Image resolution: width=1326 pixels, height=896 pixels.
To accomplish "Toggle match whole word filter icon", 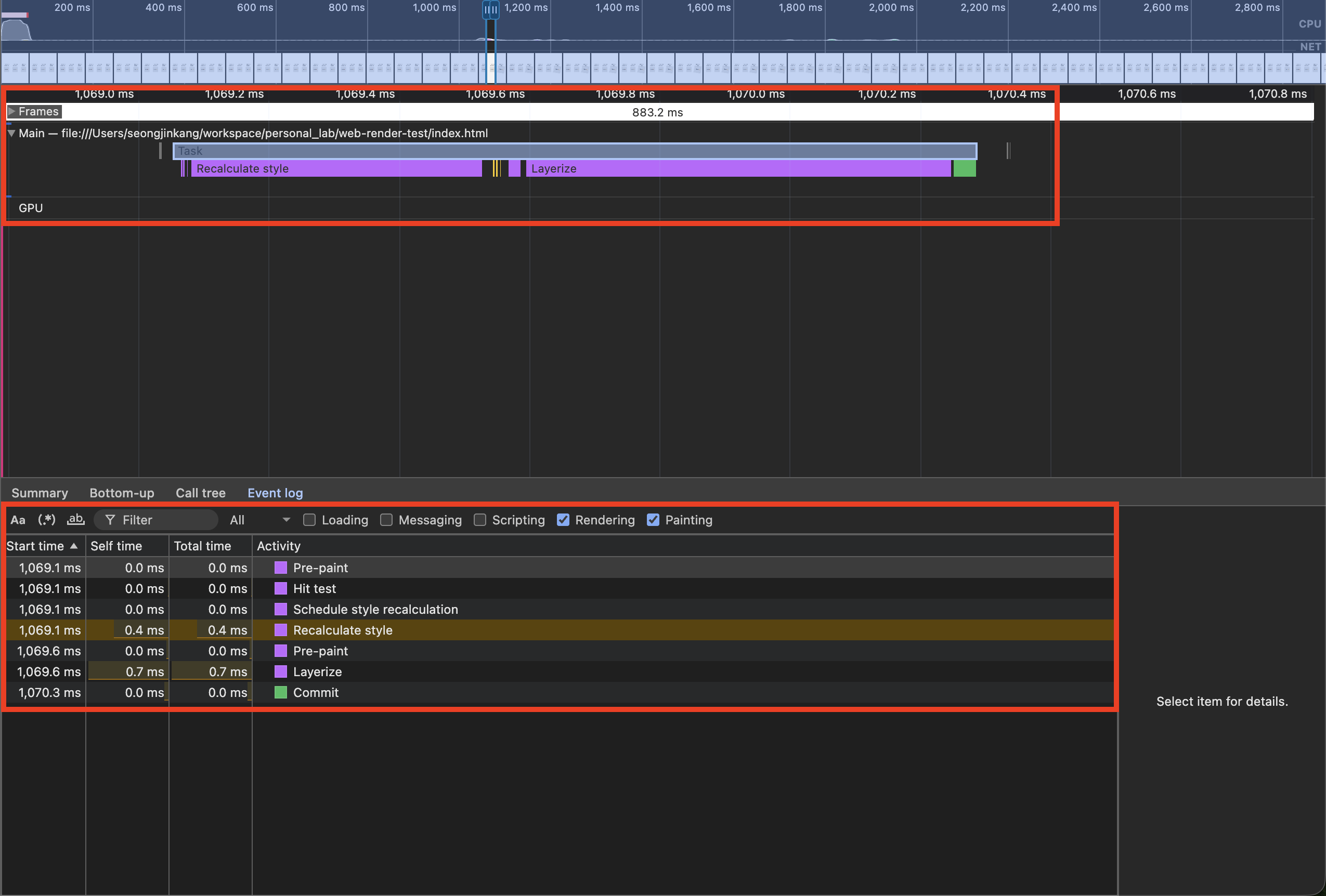I will click(75, 520).
